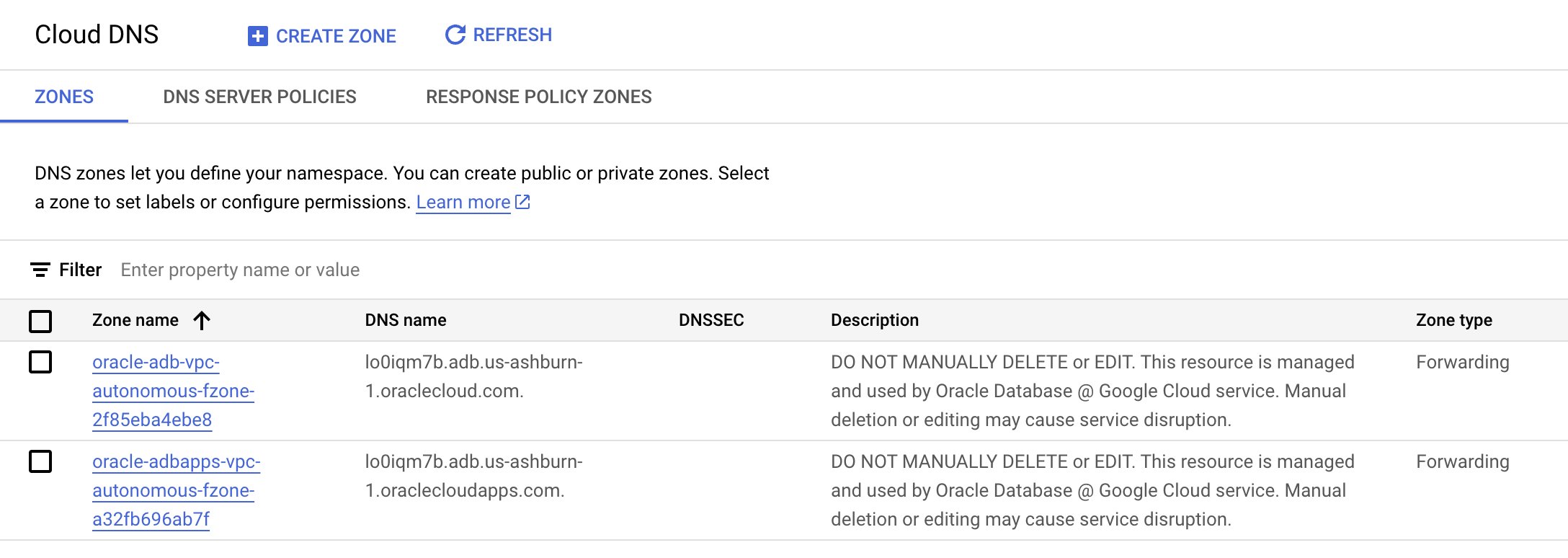Switch to the ZONES tab

pyautogui.click(x=64, y=97)
